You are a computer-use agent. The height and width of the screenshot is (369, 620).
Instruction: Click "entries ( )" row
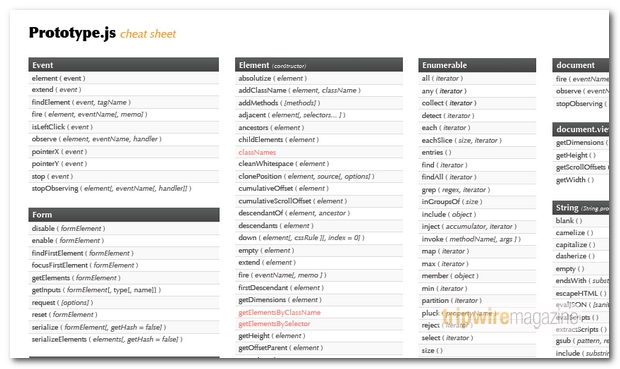477,152
